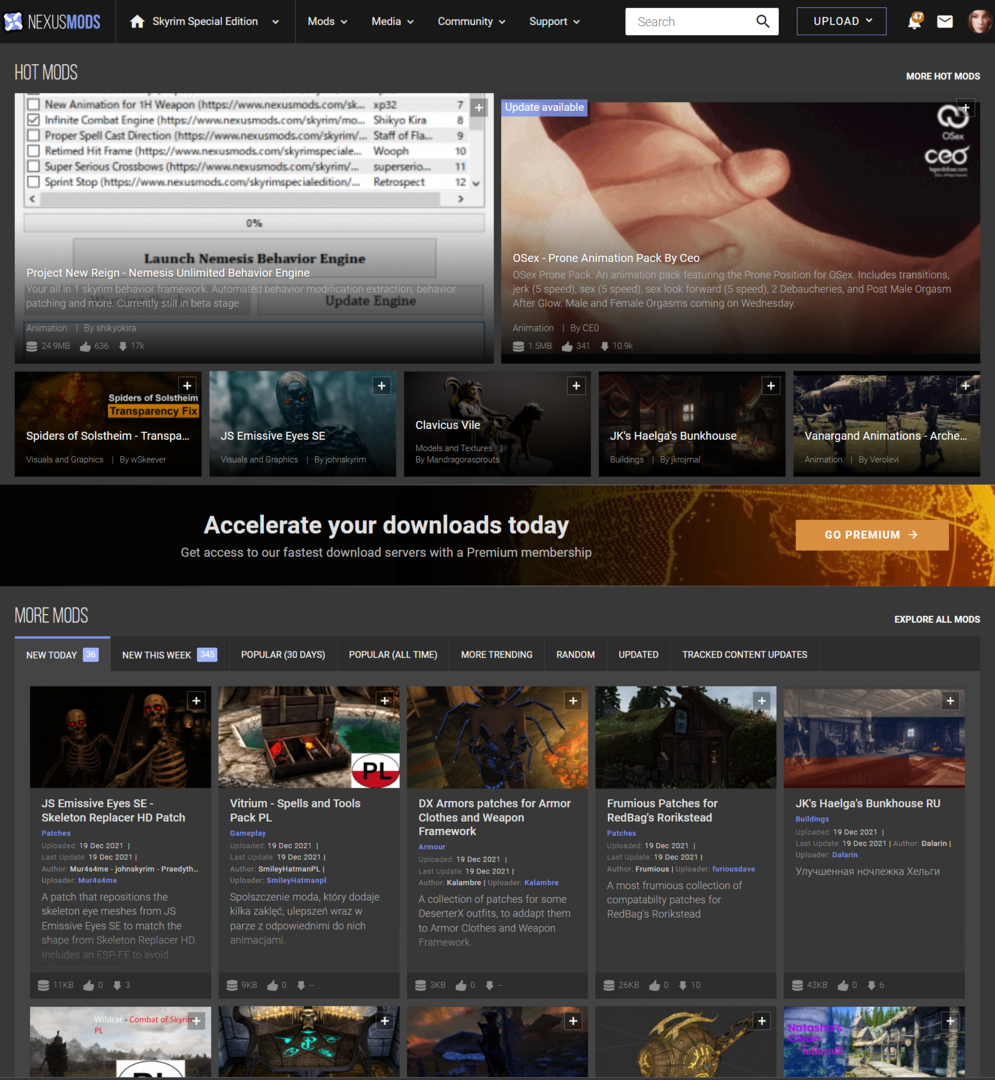Image resolution: width=995 pixels, height=1080 pixels.
Task: Click thumbs-up icon on Project New Reign card
Action: click(x=85, y=346)
